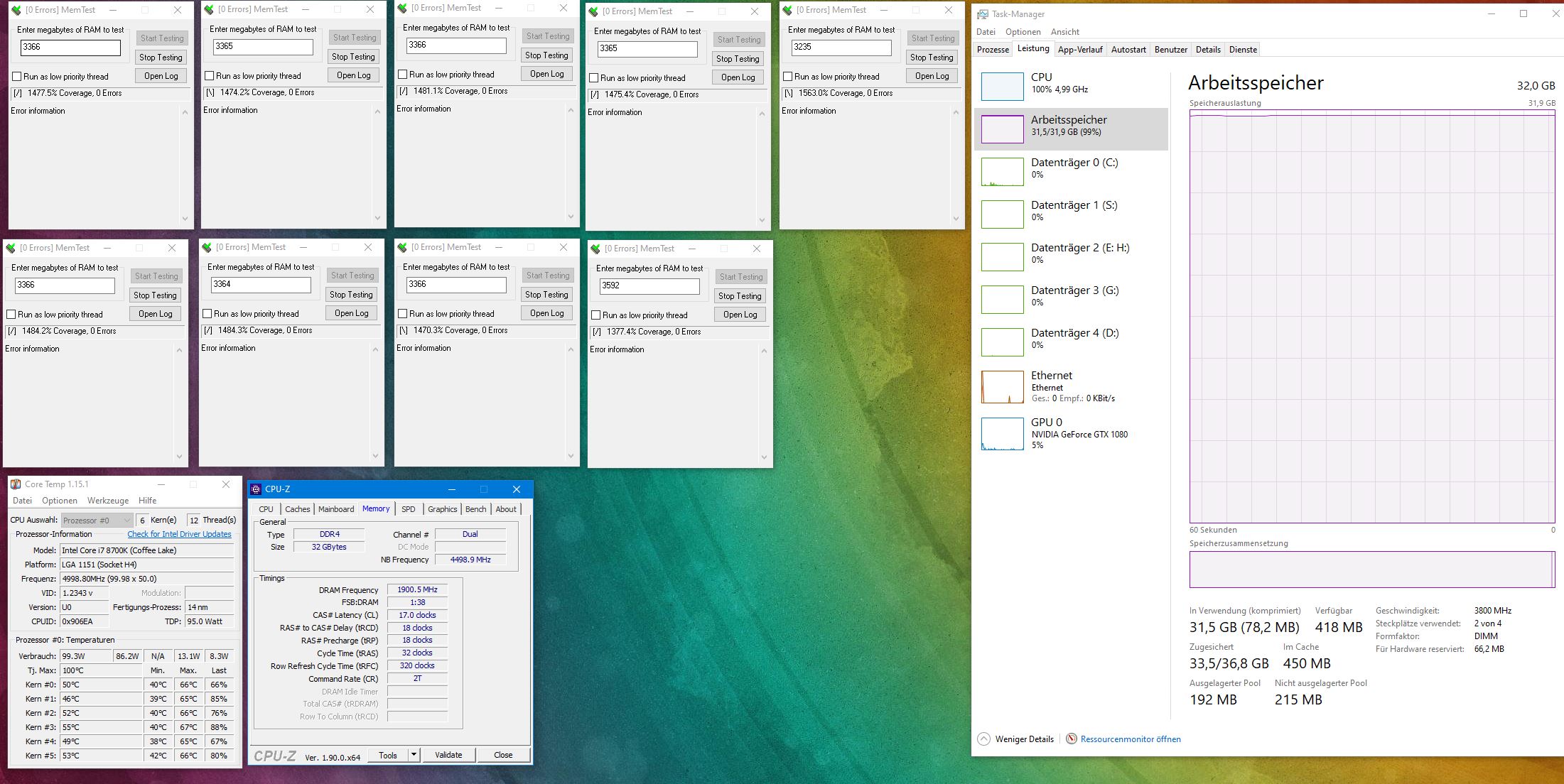Click the Ressourcenmonitor icon at bottom
Screen dimensions: 1564x784
1072,739
